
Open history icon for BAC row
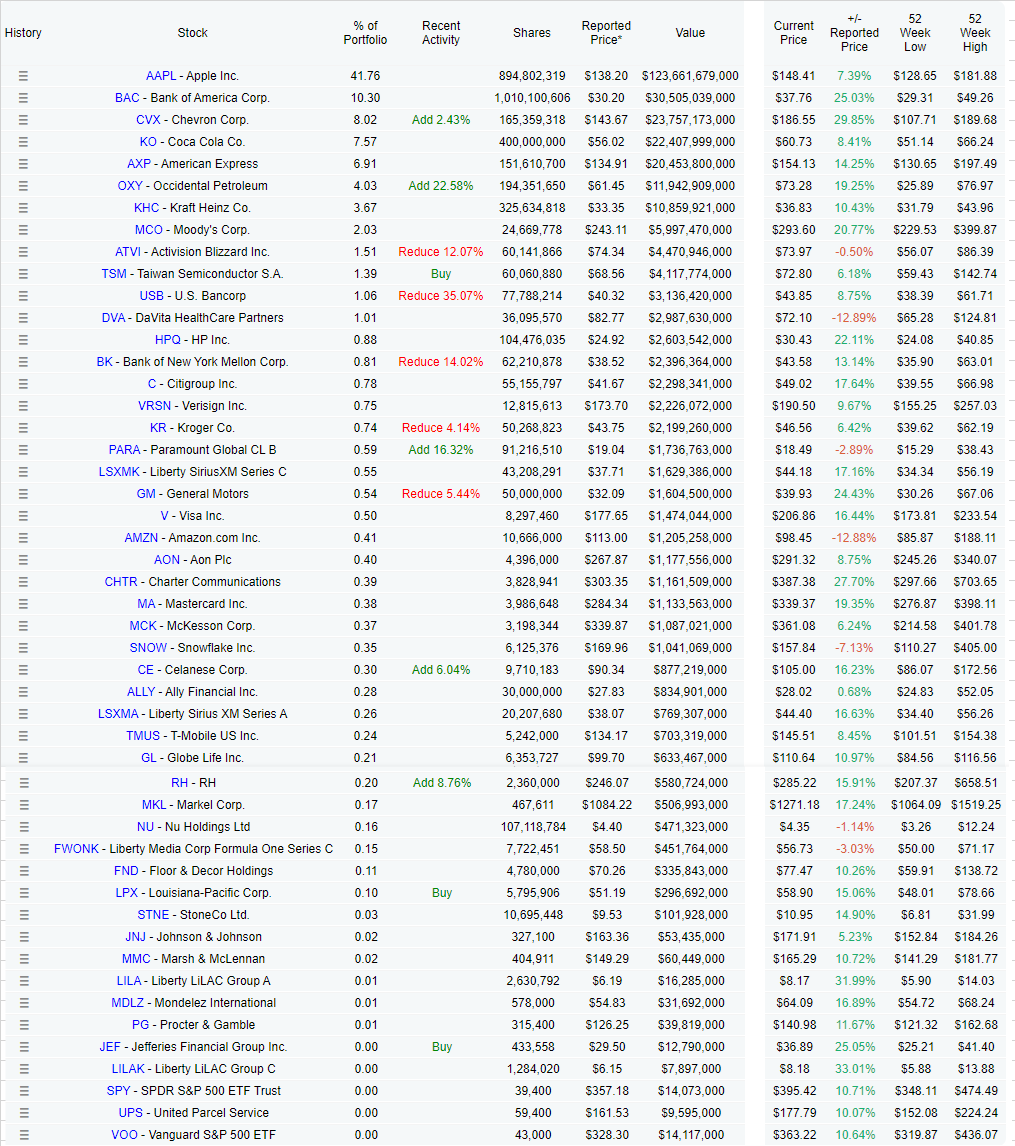23,98
